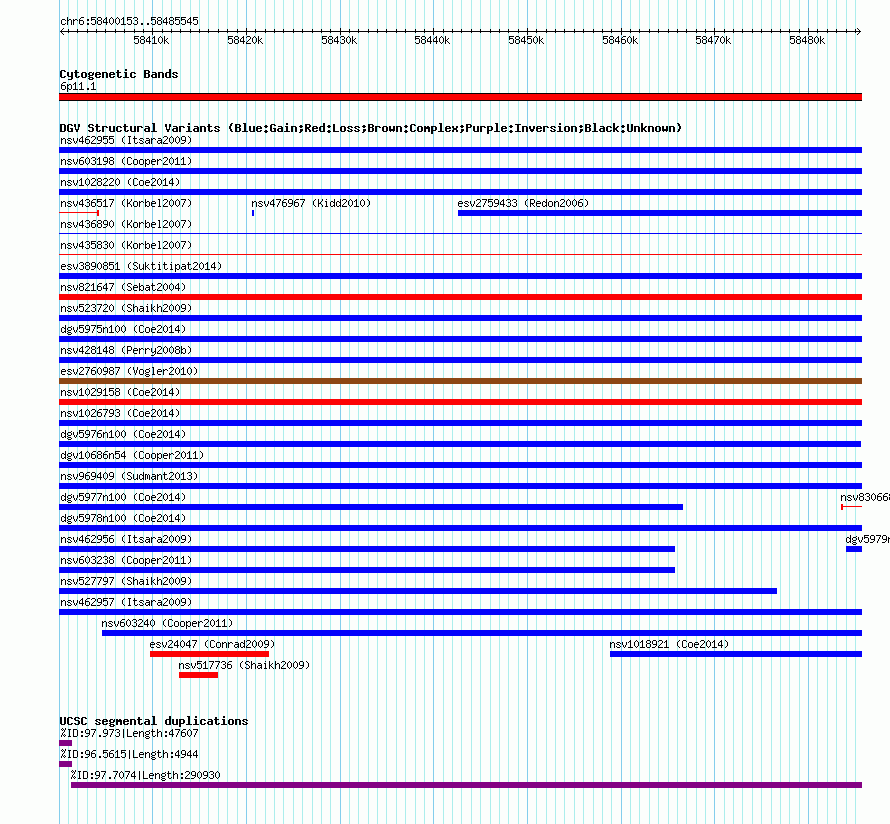Select the esv24047 (Conrad2009) label
The height and width of the screenshot is (824, 890).
212,644
